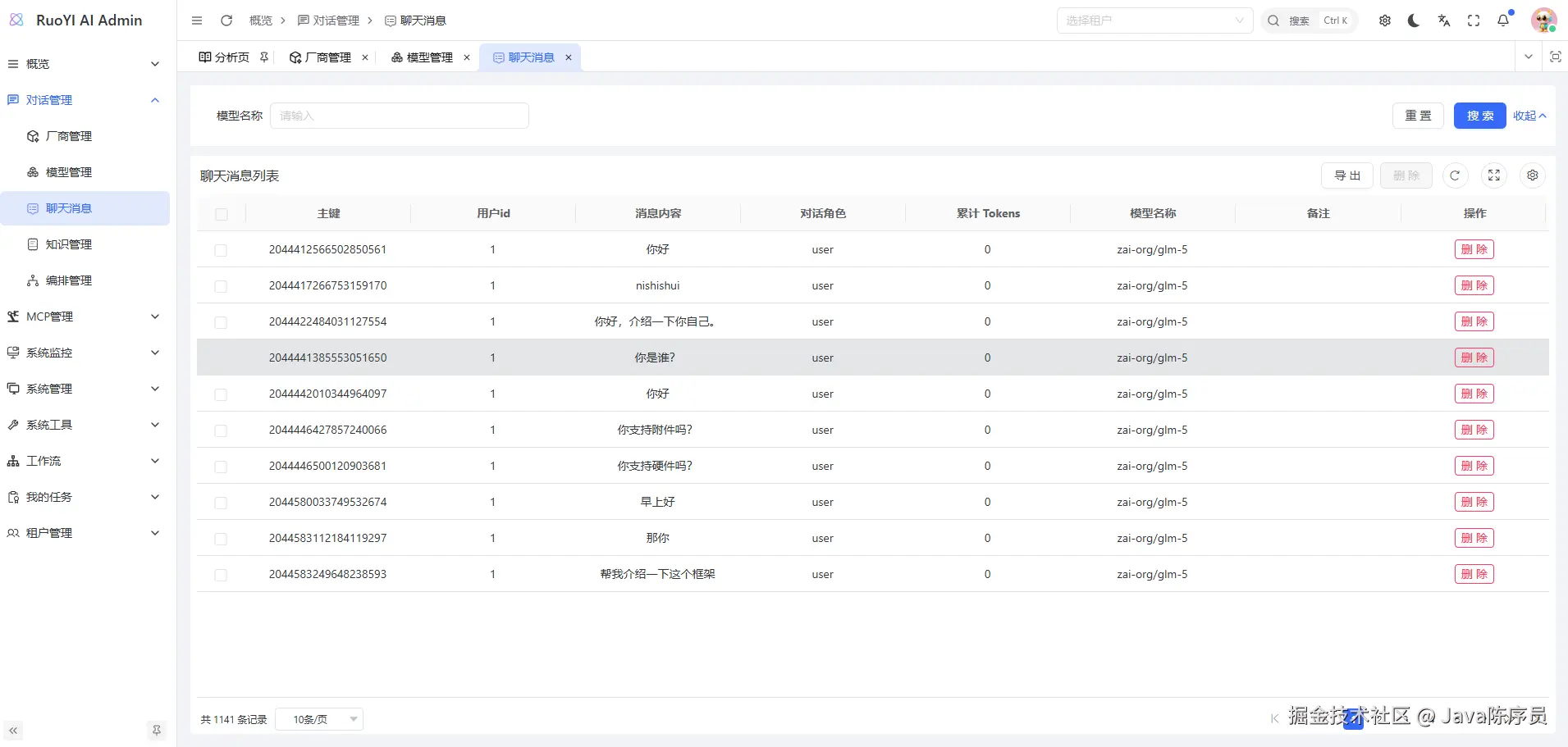Click the 导出 export button
Image resolution: width=1568 pixels, height=747 pixels.
[x=1346, y=175]
